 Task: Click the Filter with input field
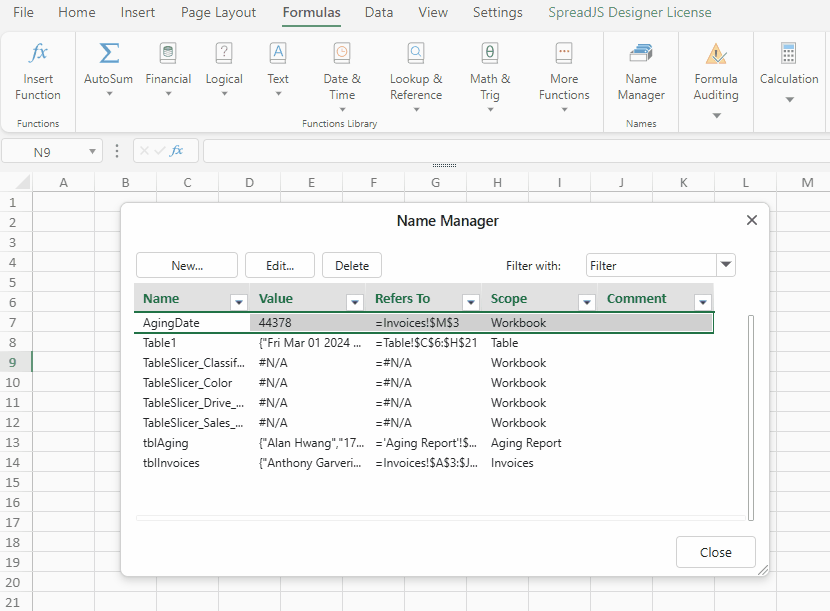[651, 265]
